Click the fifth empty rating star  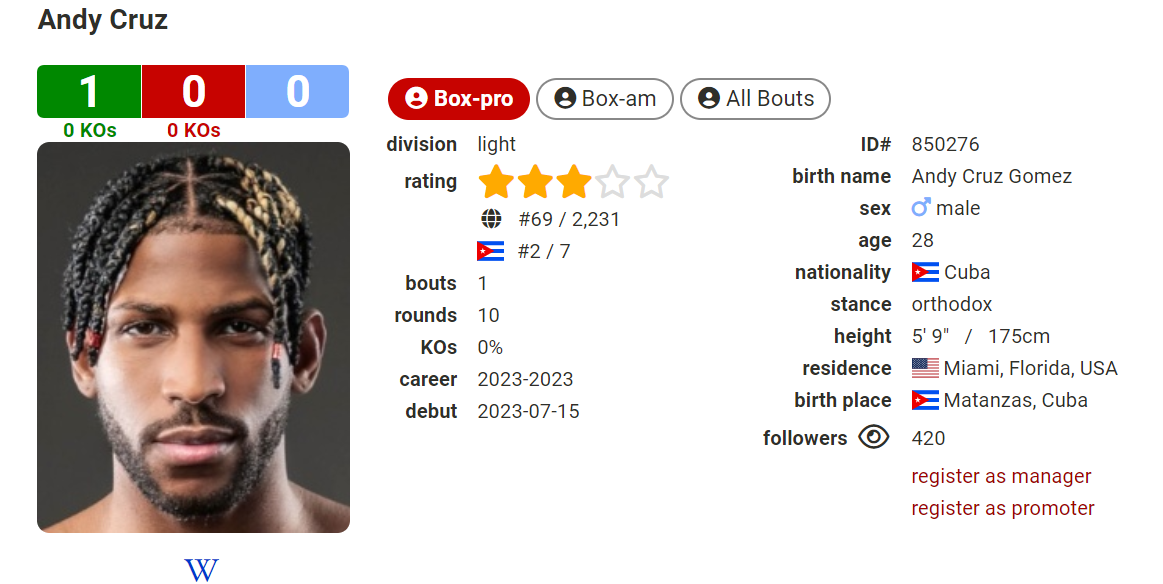click(x=651, y=182)
